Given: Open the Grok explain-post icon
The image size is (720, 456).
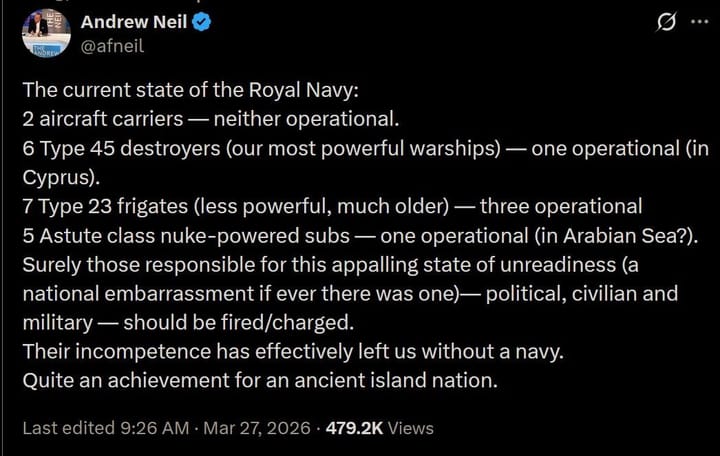Looking at the screenshot, I should [x=661, y=22].
